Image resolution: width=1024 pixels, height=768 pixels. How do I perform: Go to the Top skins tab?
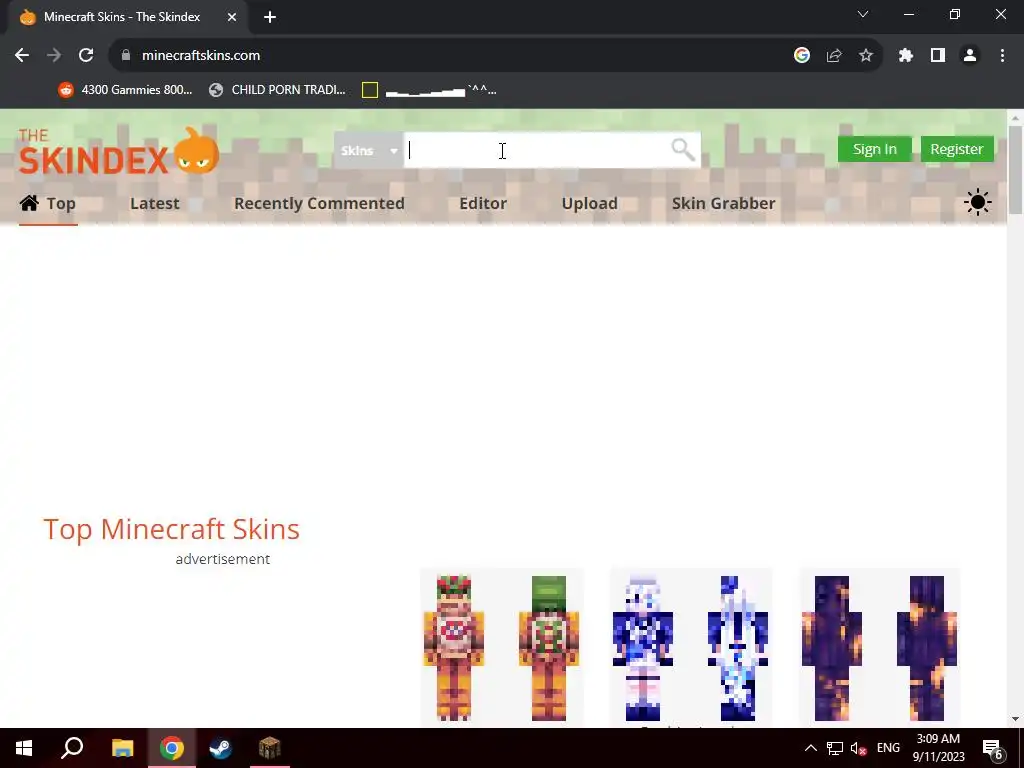coord(48,203)
